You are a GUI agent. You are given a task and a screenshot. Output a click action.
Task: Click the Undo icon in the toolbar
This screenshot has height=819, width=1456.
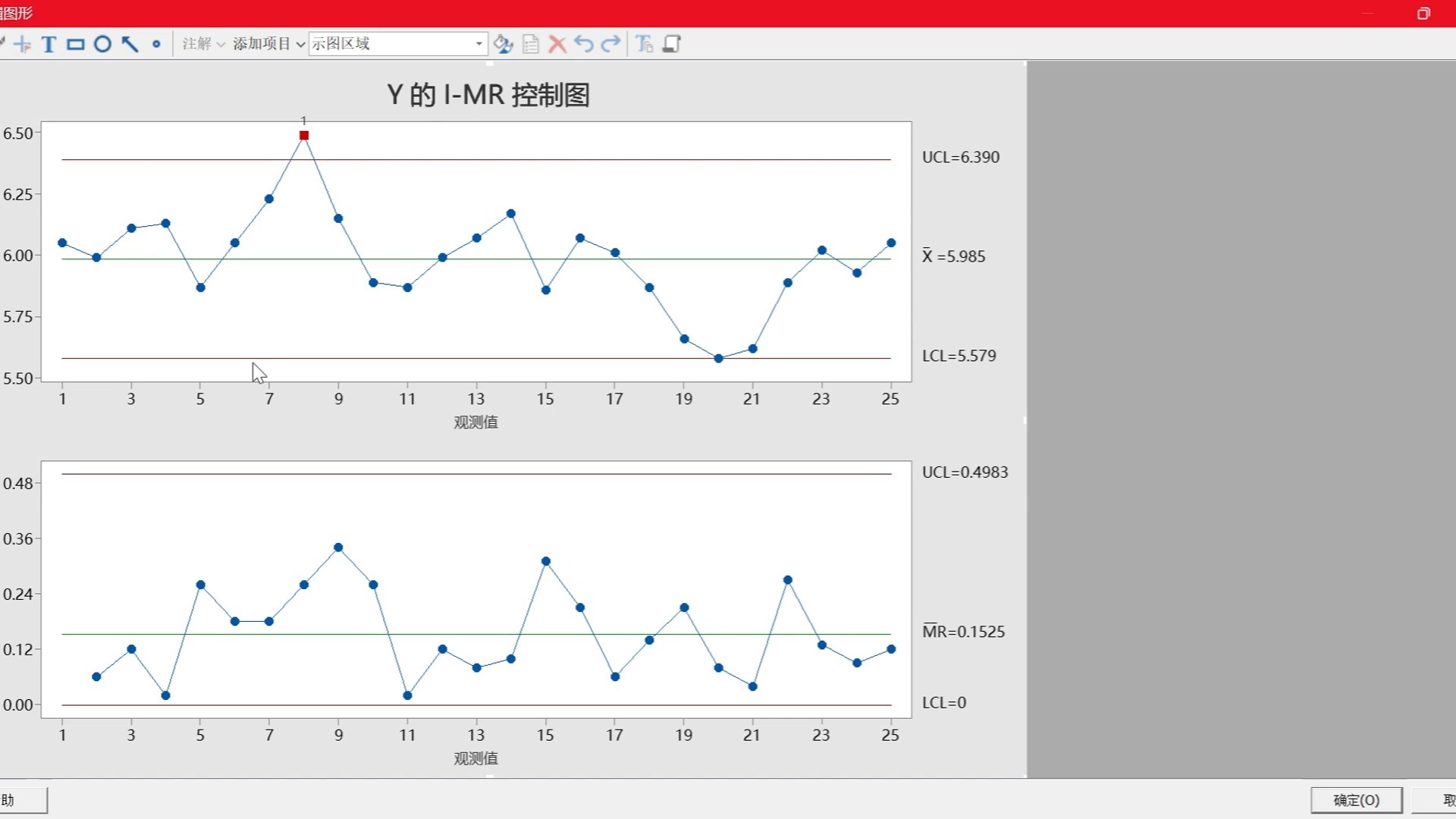pos(583,44)
